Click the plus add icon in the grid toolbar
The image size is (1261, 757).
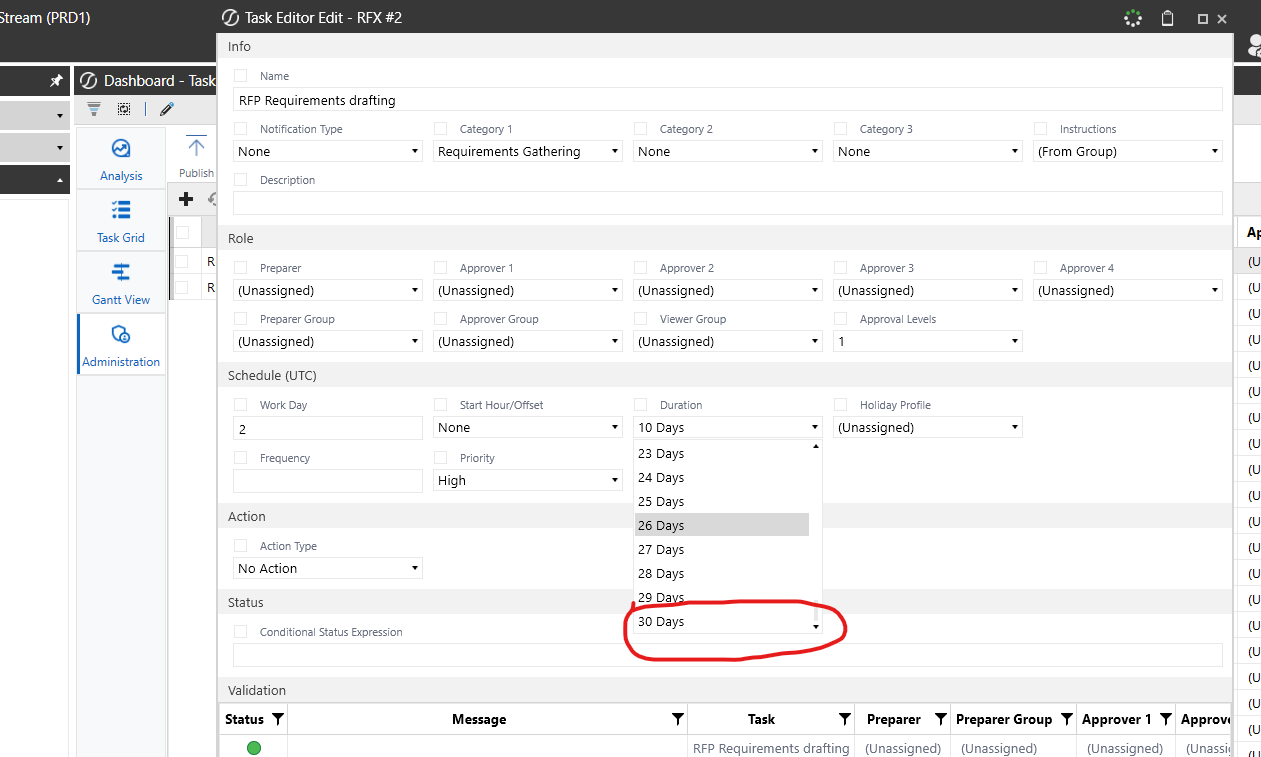(186, 199)
